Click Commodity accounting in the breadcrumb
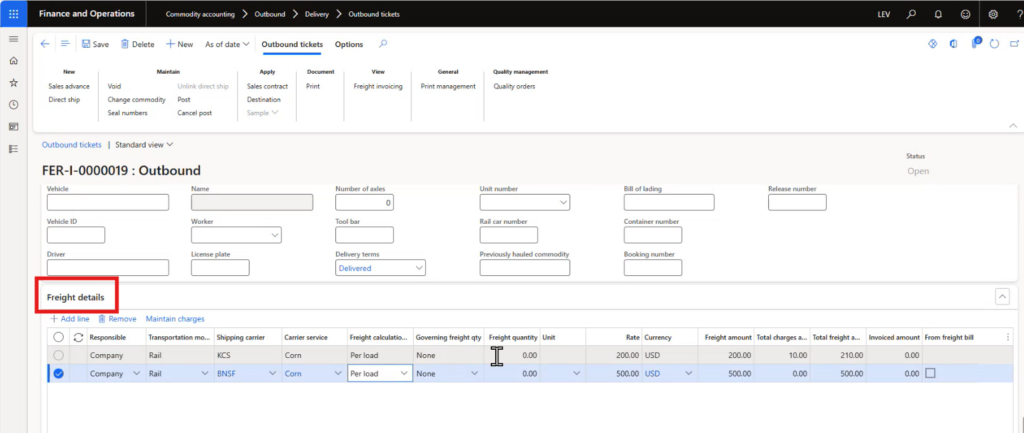This screenshot has width=1024, height=433. (x=200, y=14)
